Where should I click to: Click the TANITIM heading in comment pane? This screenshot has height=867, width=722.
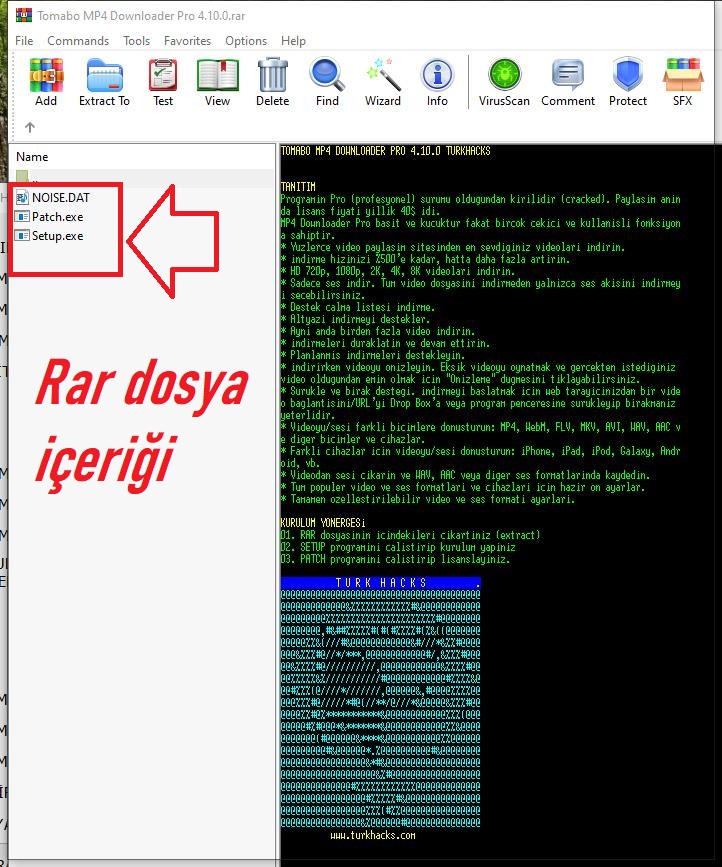(x=298, y=187)
